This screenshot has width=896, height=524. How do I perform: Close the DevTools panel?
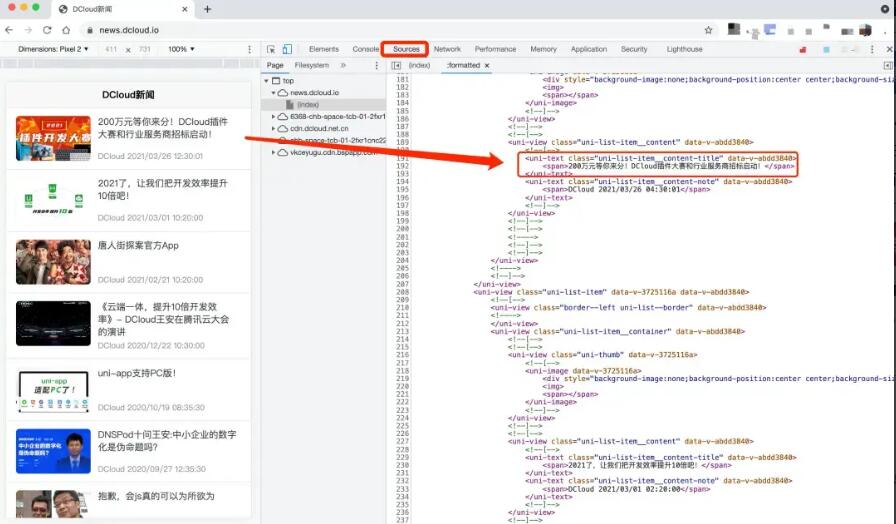tap(889, 49)
